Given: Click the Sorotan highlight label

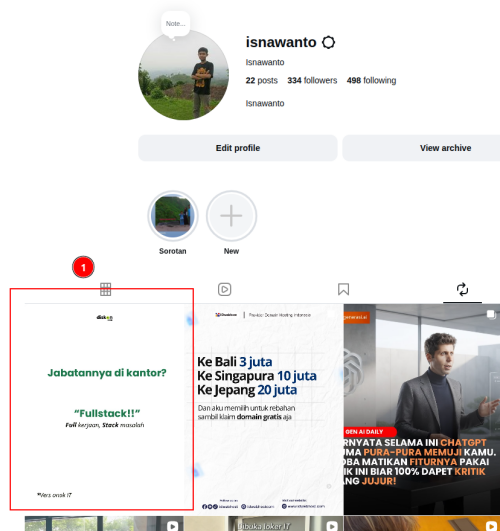Looking at the screenshot, I should [173, 251].
